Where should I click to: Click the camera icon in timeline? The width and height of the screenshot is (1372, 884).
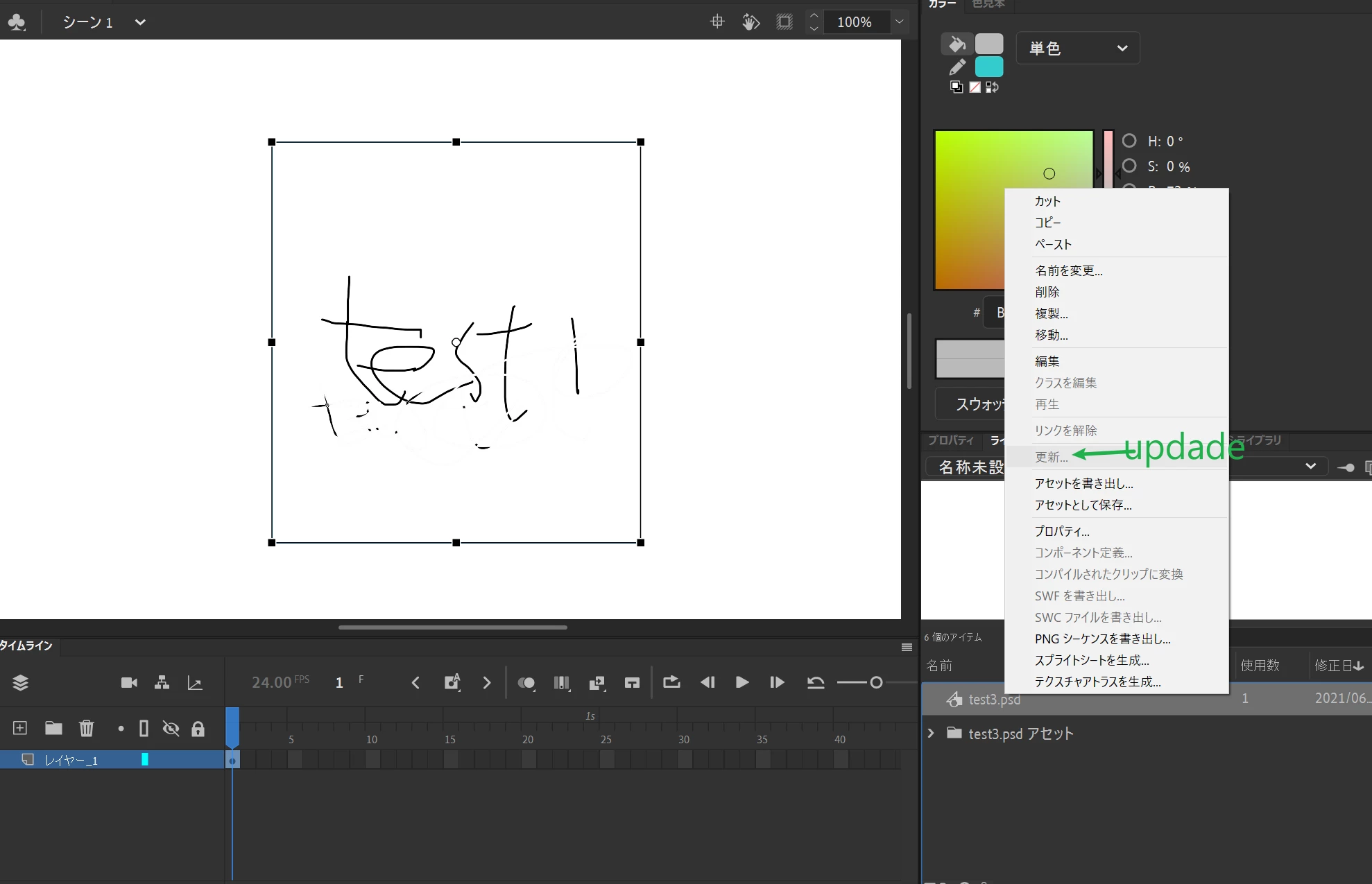[x=129, y=683]
